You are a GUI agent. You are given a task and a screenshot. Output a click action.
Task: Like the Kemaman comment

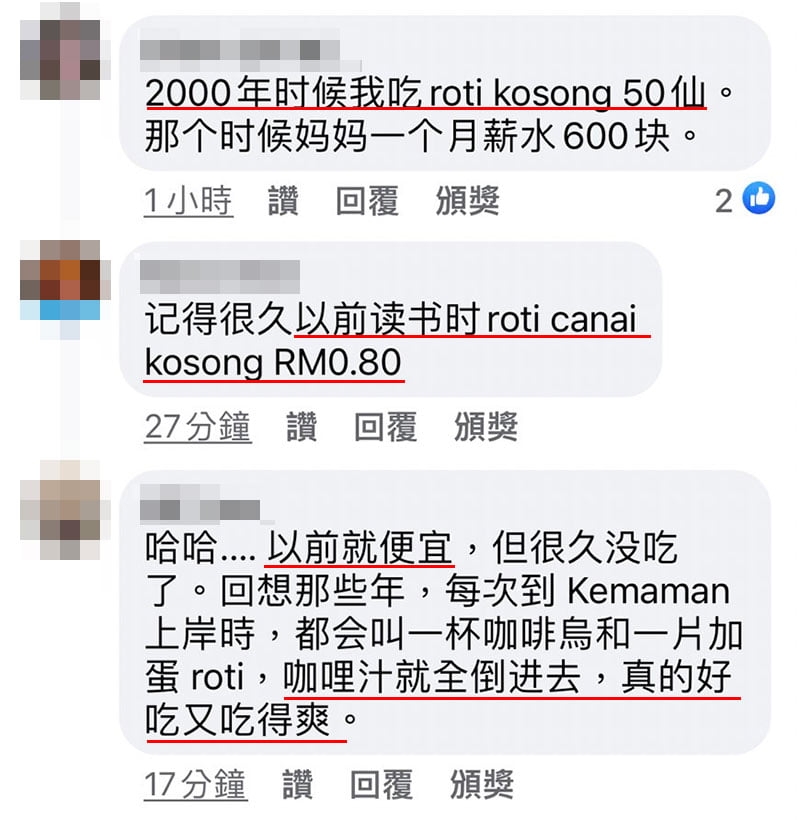point(298,784)
